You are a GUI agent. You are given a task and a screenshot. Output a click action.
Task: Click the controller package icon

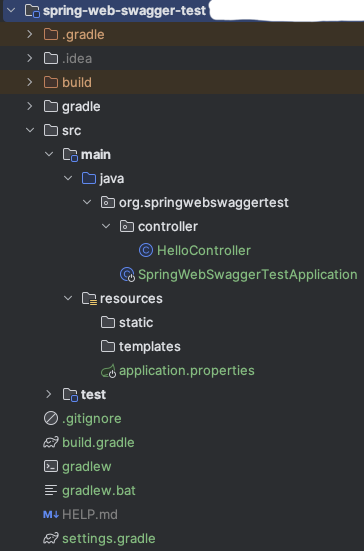point(127,226)
